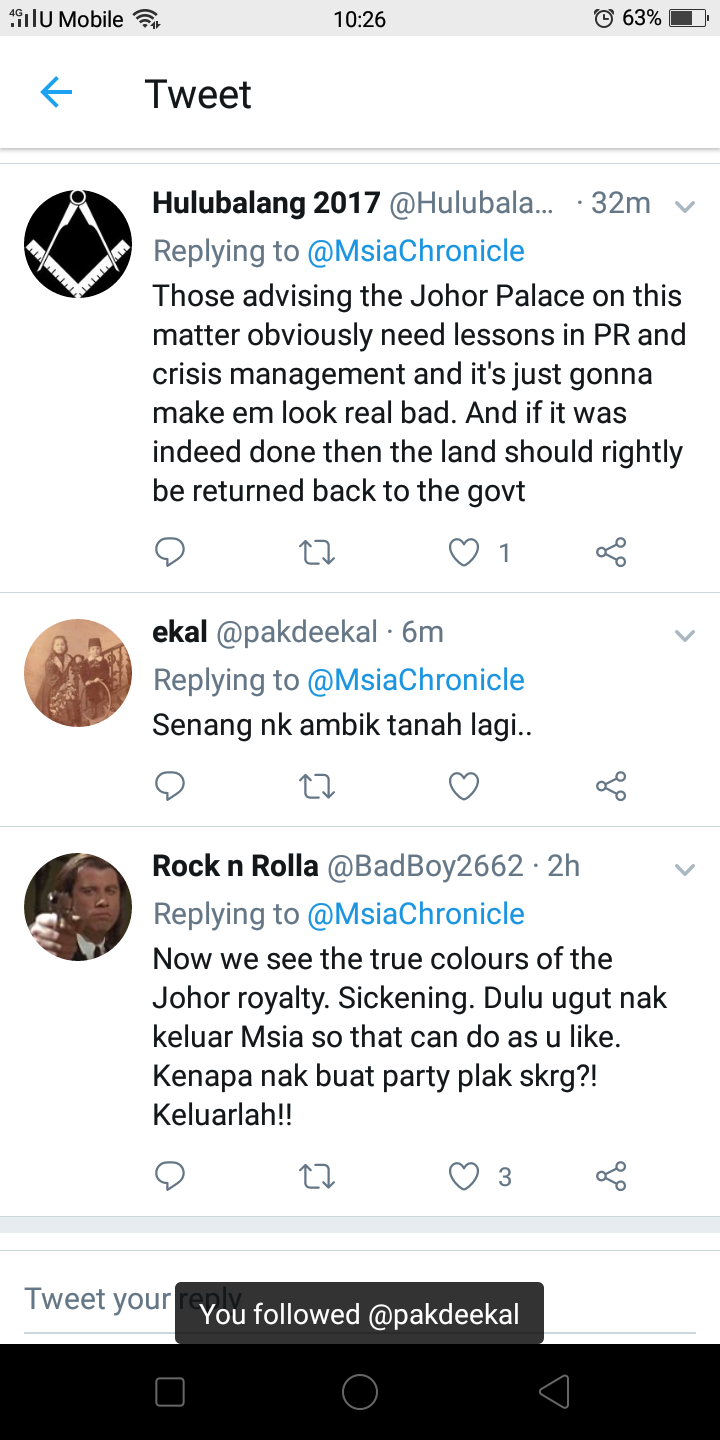This screenshot has height=1440, width=720.
Task: Open dropdown arrow on Rock n Rolla's tweet
Action: coord(685,870)
